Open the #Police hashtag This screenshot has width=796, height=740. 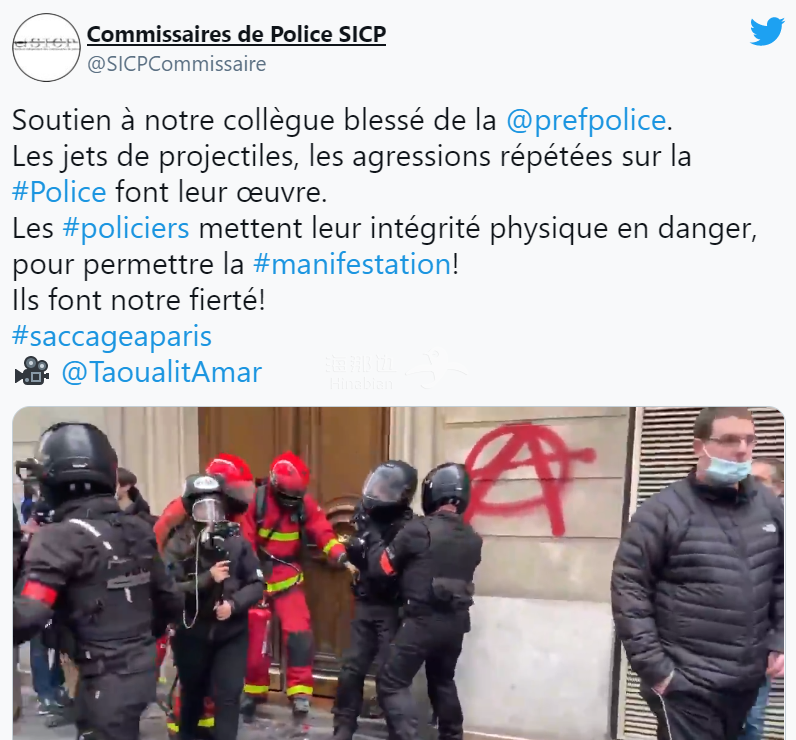[x=59, y=192]
